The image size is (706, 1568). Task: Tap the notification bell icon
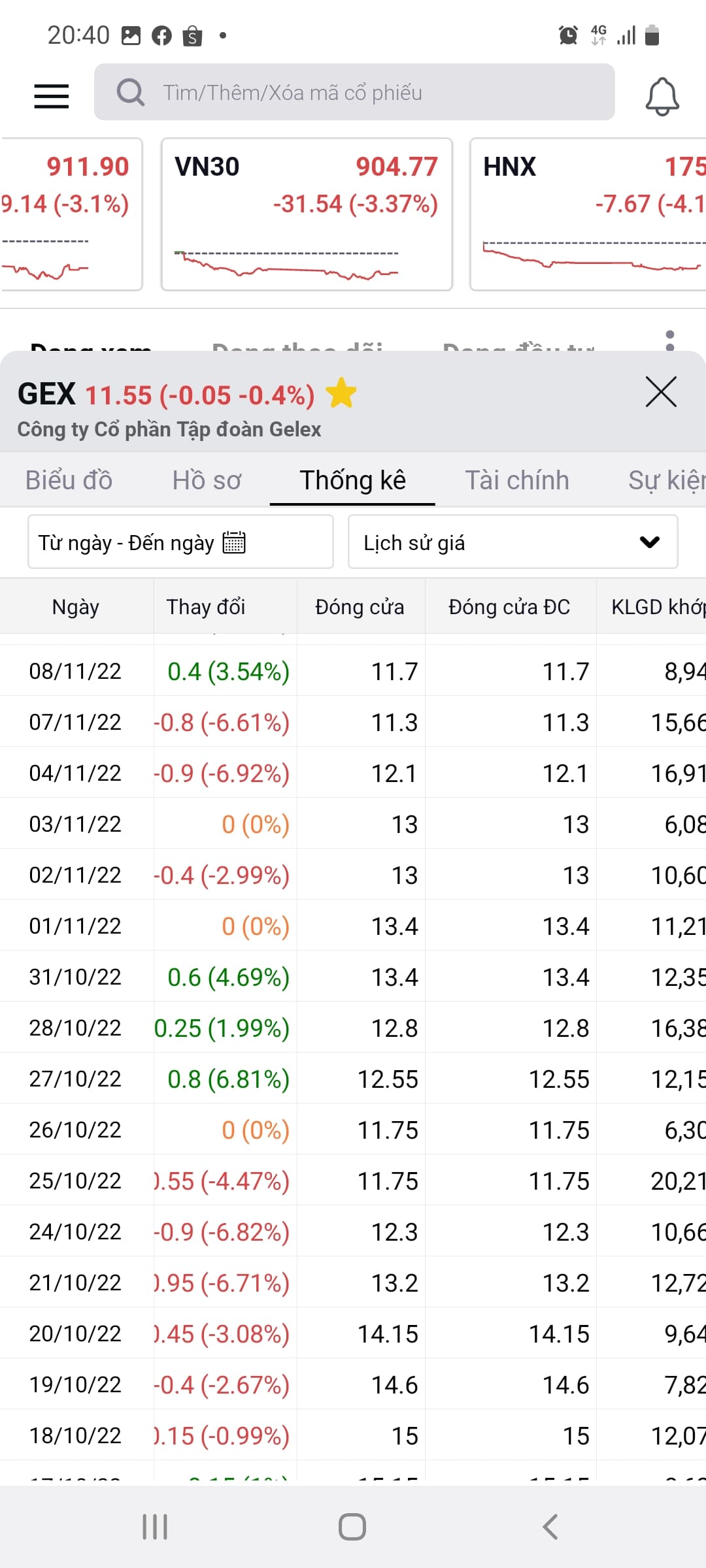(662, 96)
